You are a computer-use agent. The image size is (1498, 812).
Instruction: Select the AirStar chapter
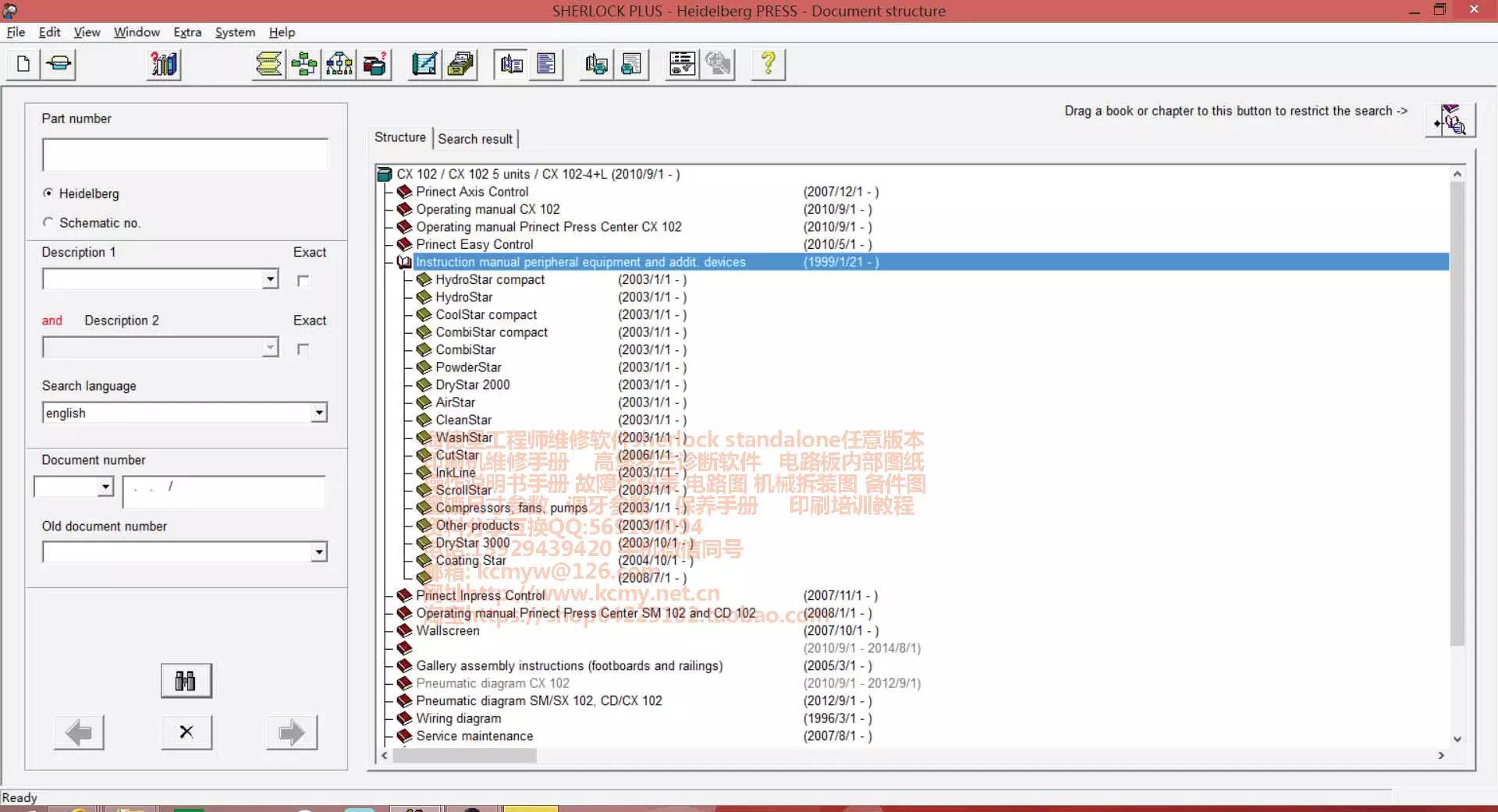[455, 402]
